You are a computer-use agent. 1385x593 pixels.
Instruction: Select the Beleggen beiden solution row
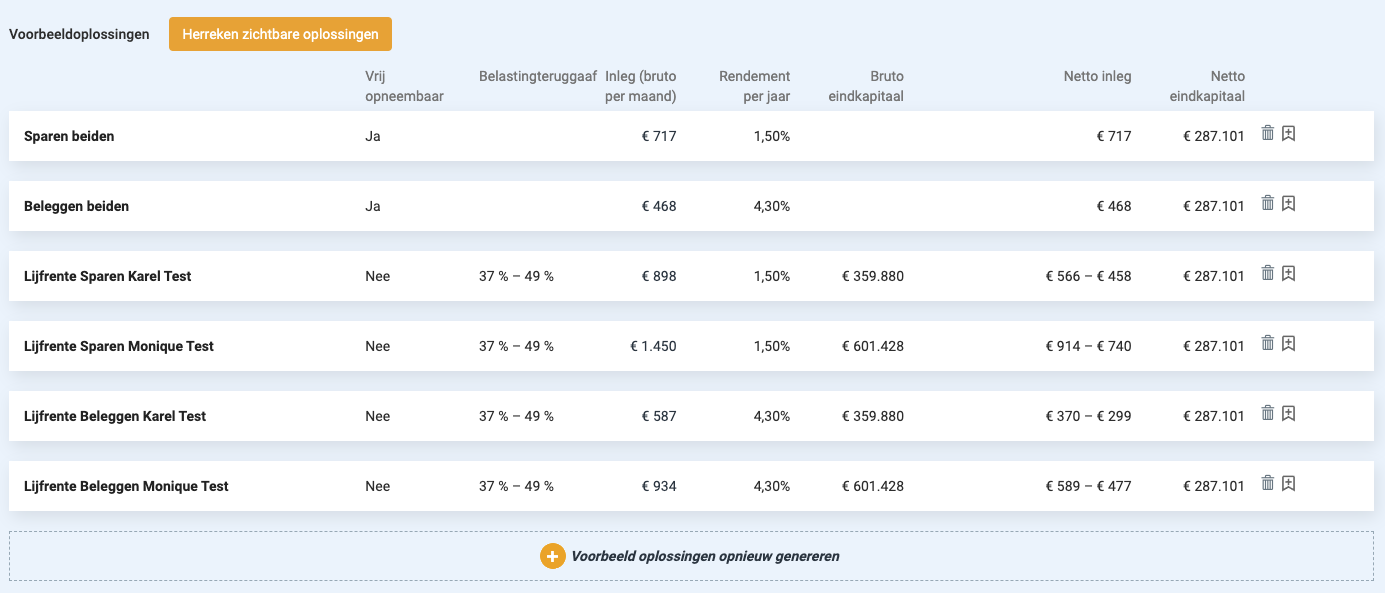click(x=691, y=206)
